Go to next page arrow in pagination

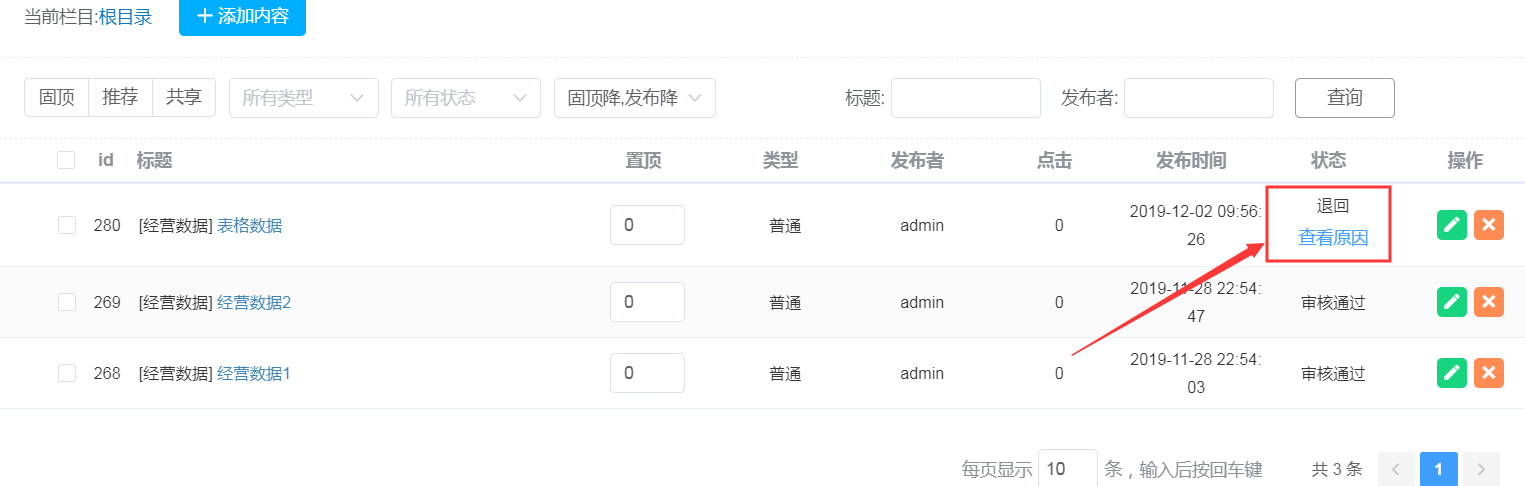(1481, 468)
